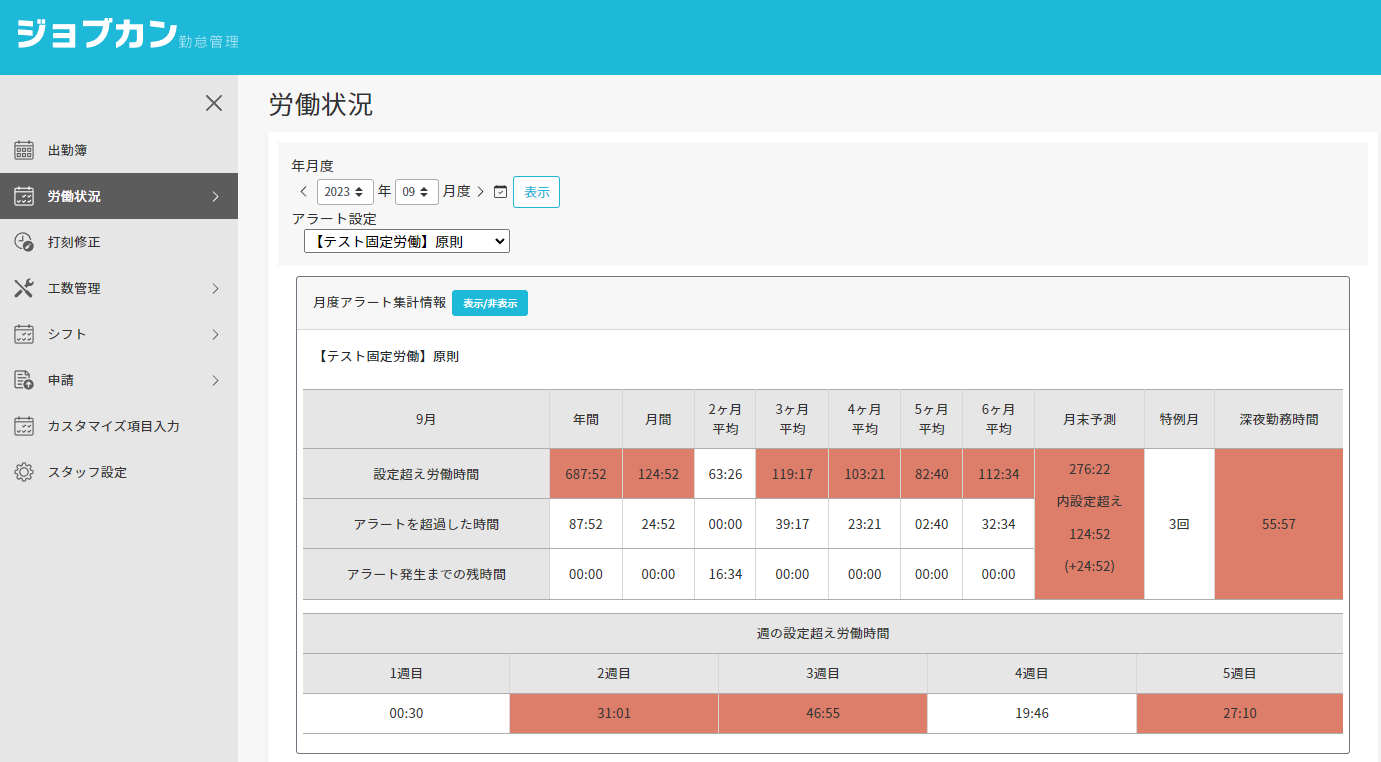Open the month 09 selector
This screenshot has height=762, width=1381.
coord(416,192)
